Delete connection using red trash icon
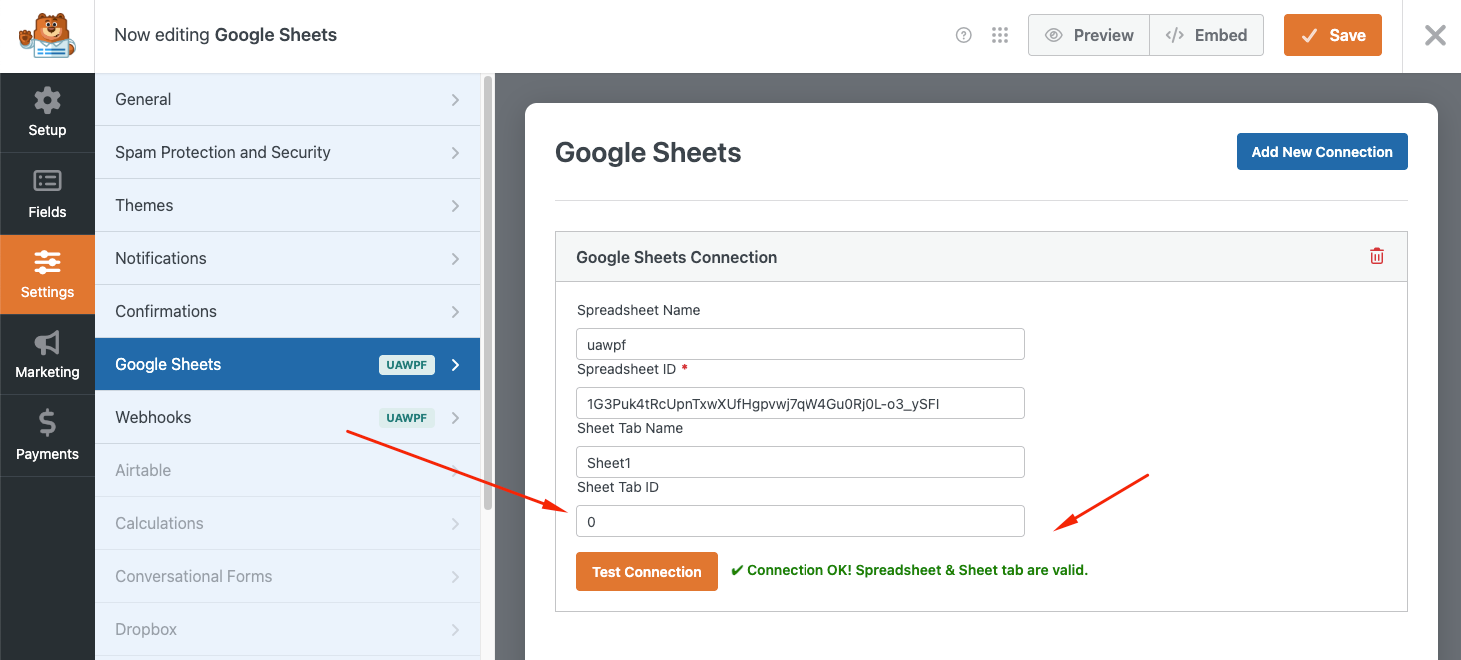The image size is (1461, 660). tap(1377, 256)
